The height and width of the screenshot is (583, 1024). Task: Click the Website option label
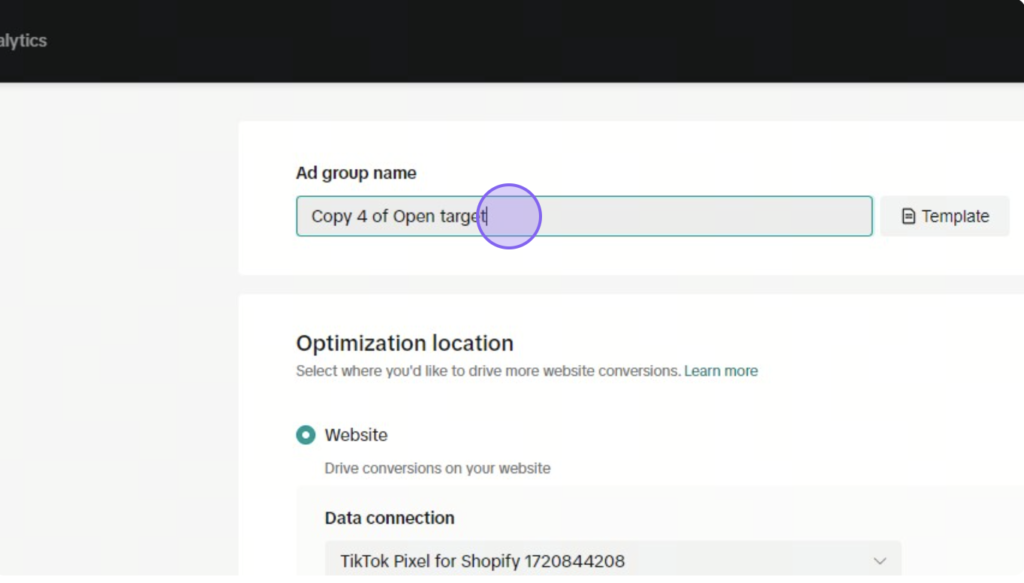click(x=356, y=435)
